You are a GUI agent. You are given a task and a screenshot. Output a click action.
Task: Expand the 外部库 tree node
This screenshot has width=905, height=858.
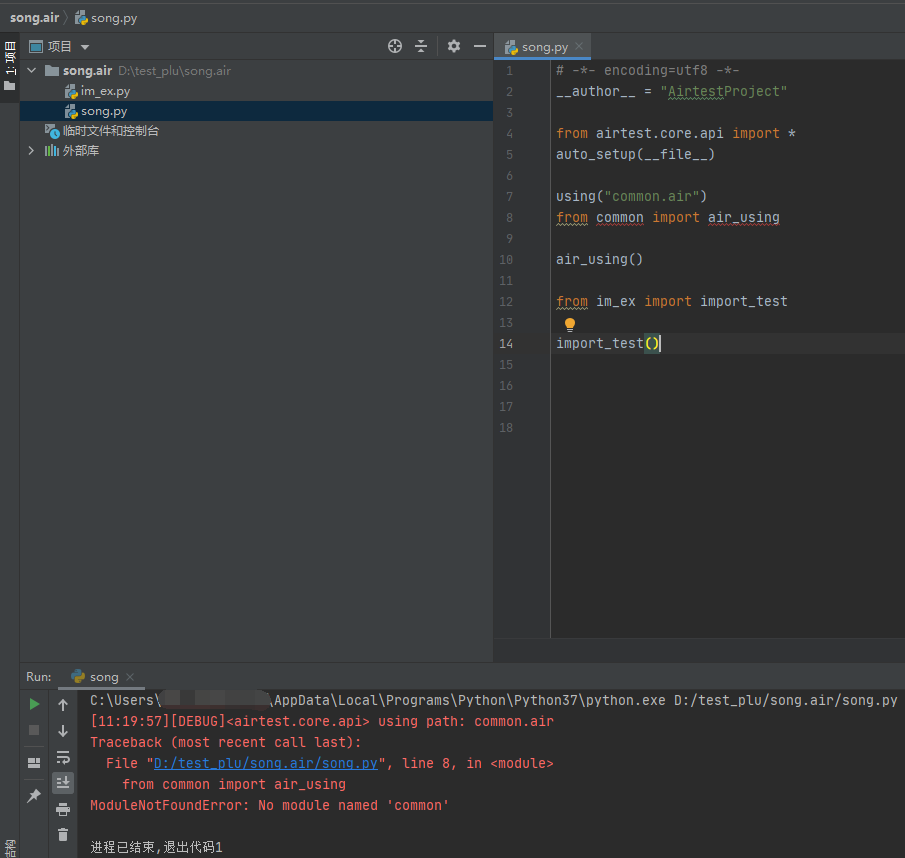click(31, 151)
